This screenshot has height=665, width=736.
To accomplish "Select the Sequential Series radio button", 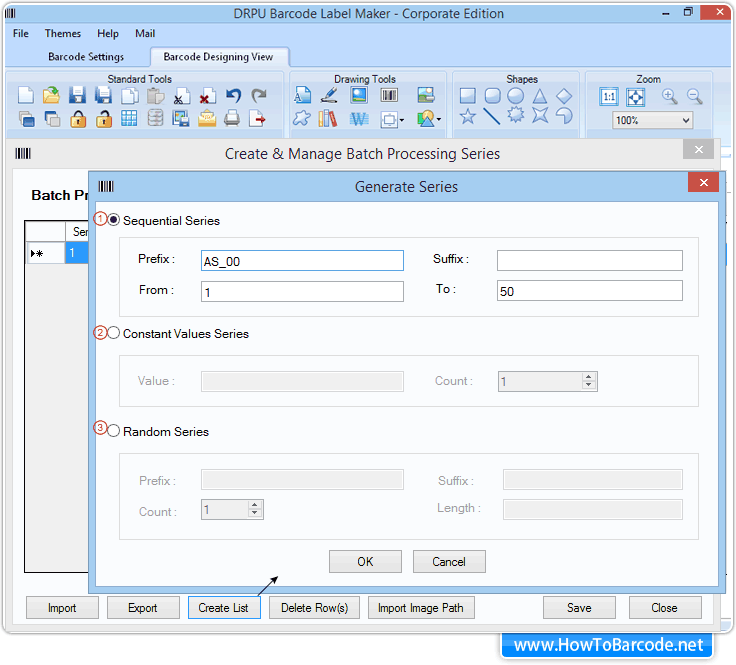I will pyautogui.click(x=114, y=220).
